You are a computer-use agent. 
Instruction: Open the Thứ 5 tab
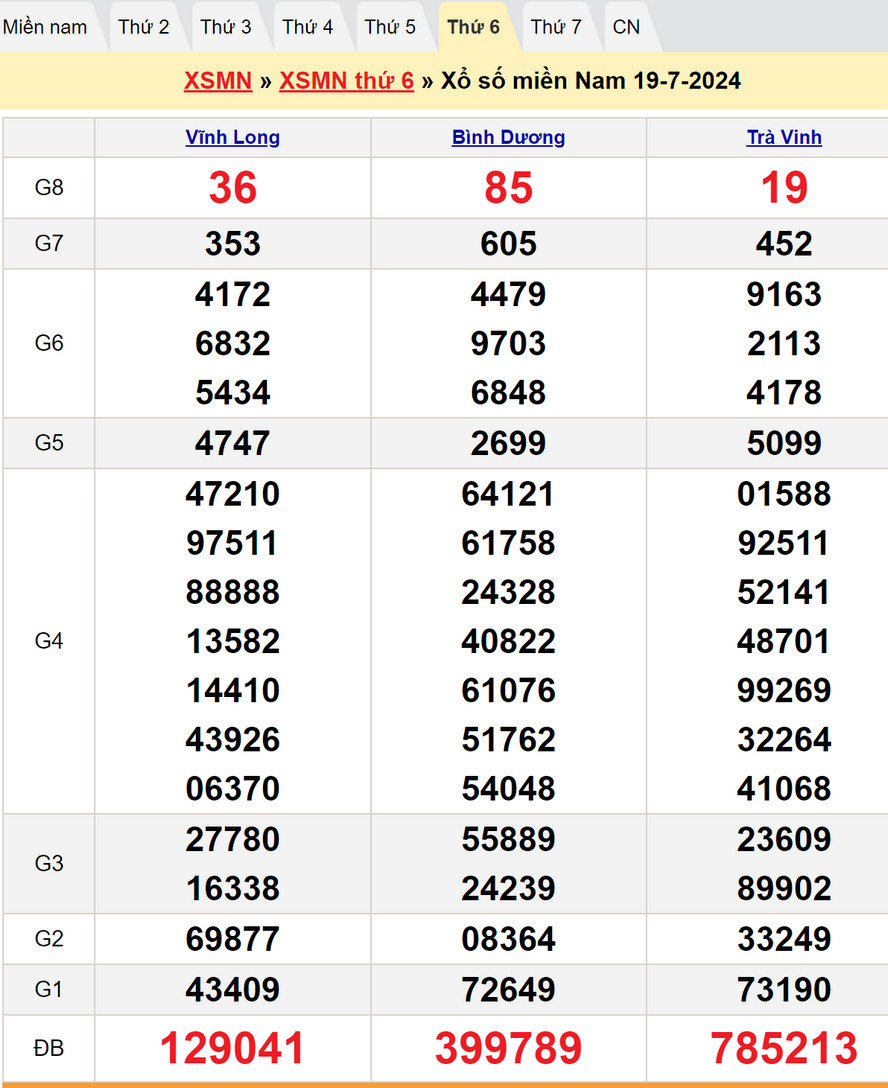click(x=390, y=27)
